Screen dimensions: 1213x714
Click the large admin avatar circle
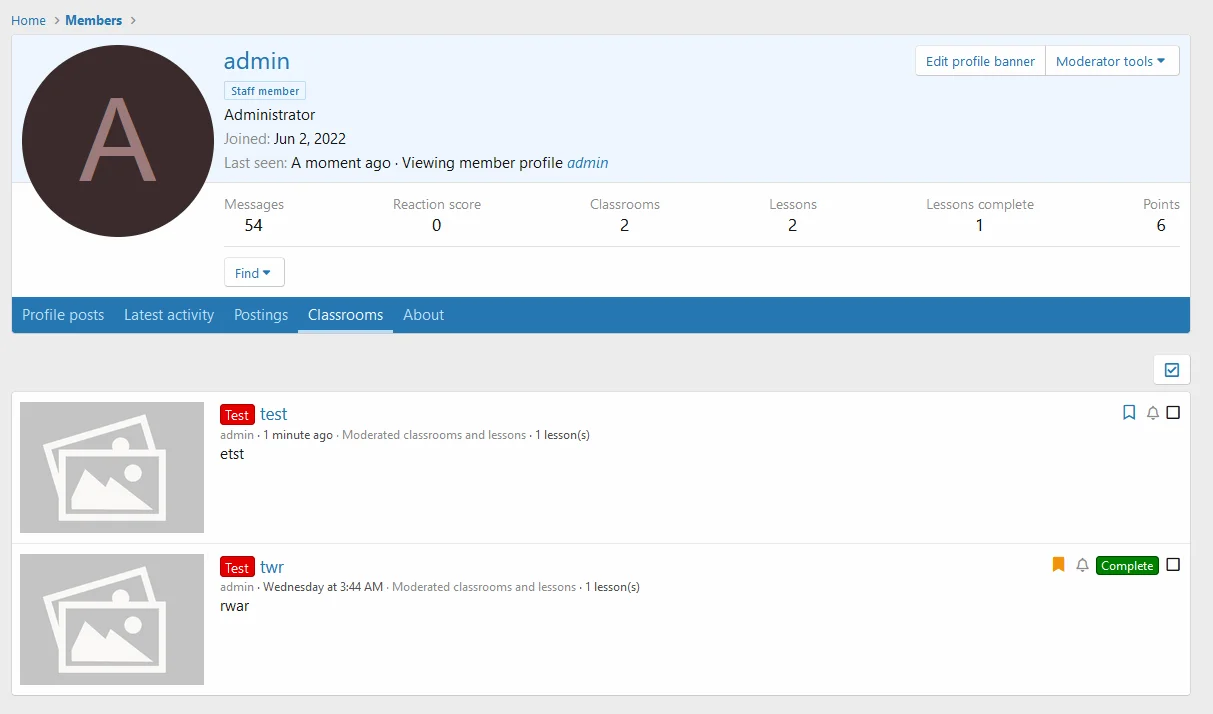point(118,141)
